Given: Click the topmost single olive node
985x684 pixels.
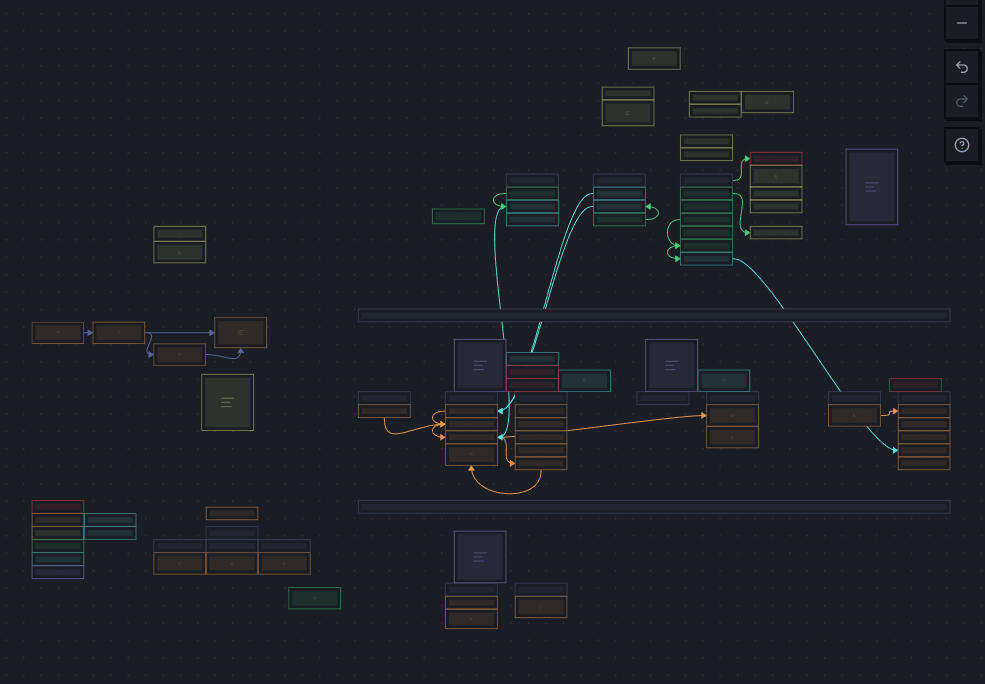Looking at the screenshot, I should [x=654, y=58].
